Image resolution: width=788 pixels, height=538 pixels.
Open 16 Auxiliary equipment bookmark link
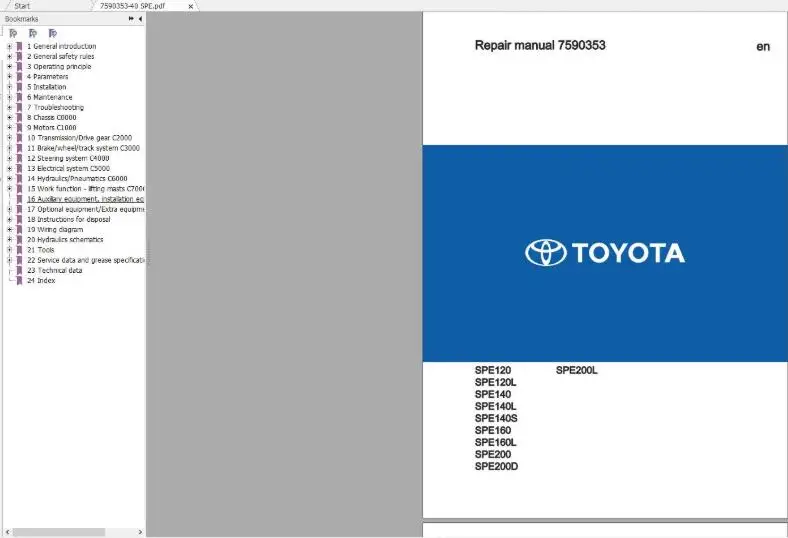tap(85, 199)
